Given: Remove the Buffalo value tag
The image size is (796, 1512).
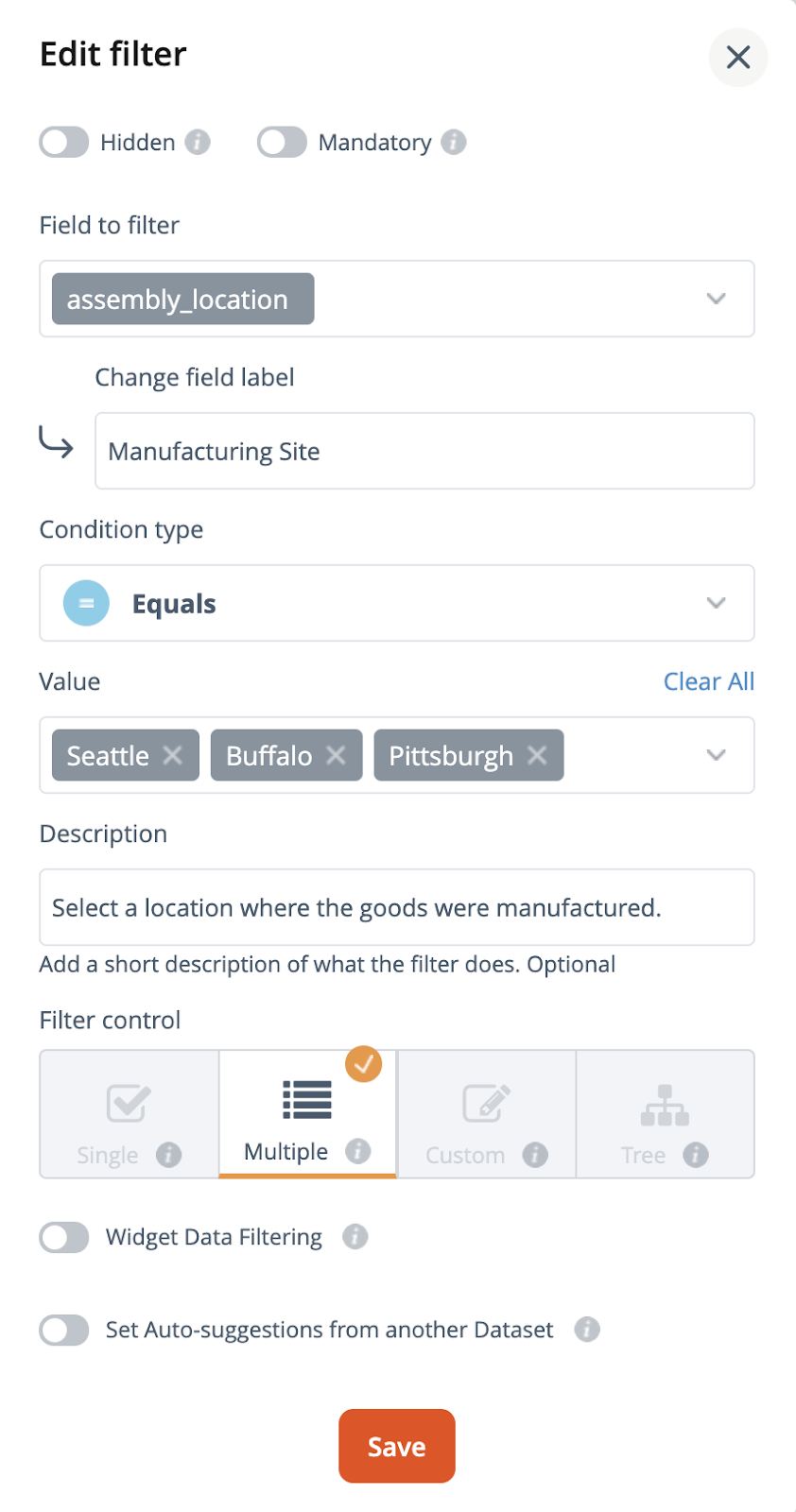Looking at the screenshot, I should point(336,755).
